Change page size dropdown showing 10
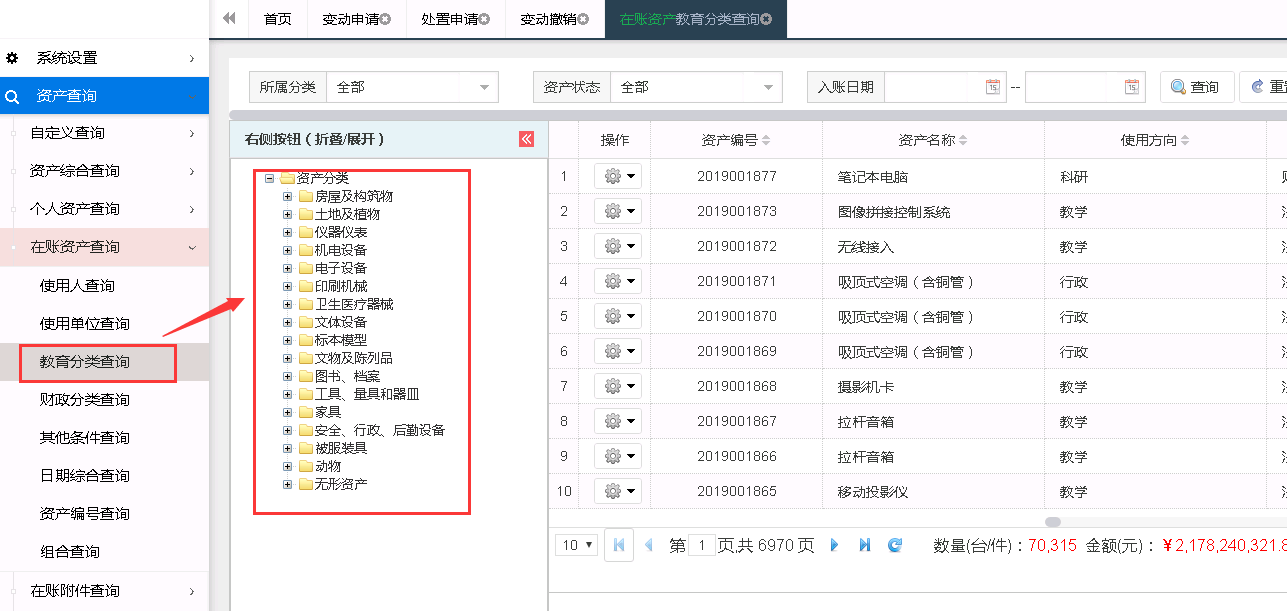The width and height of the screenshot is (1287, 611). 578,545
